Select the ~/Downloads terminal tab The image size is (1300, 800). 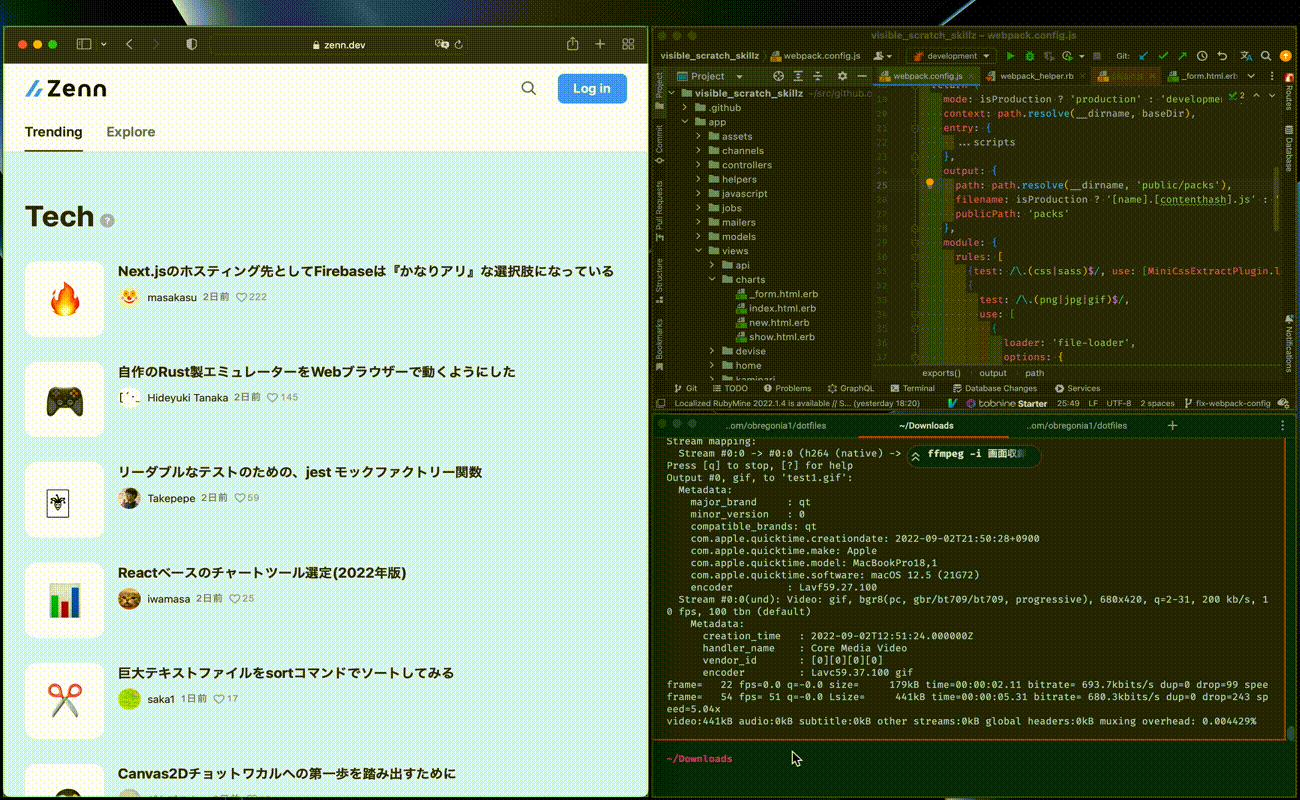(x=926, y=426)
